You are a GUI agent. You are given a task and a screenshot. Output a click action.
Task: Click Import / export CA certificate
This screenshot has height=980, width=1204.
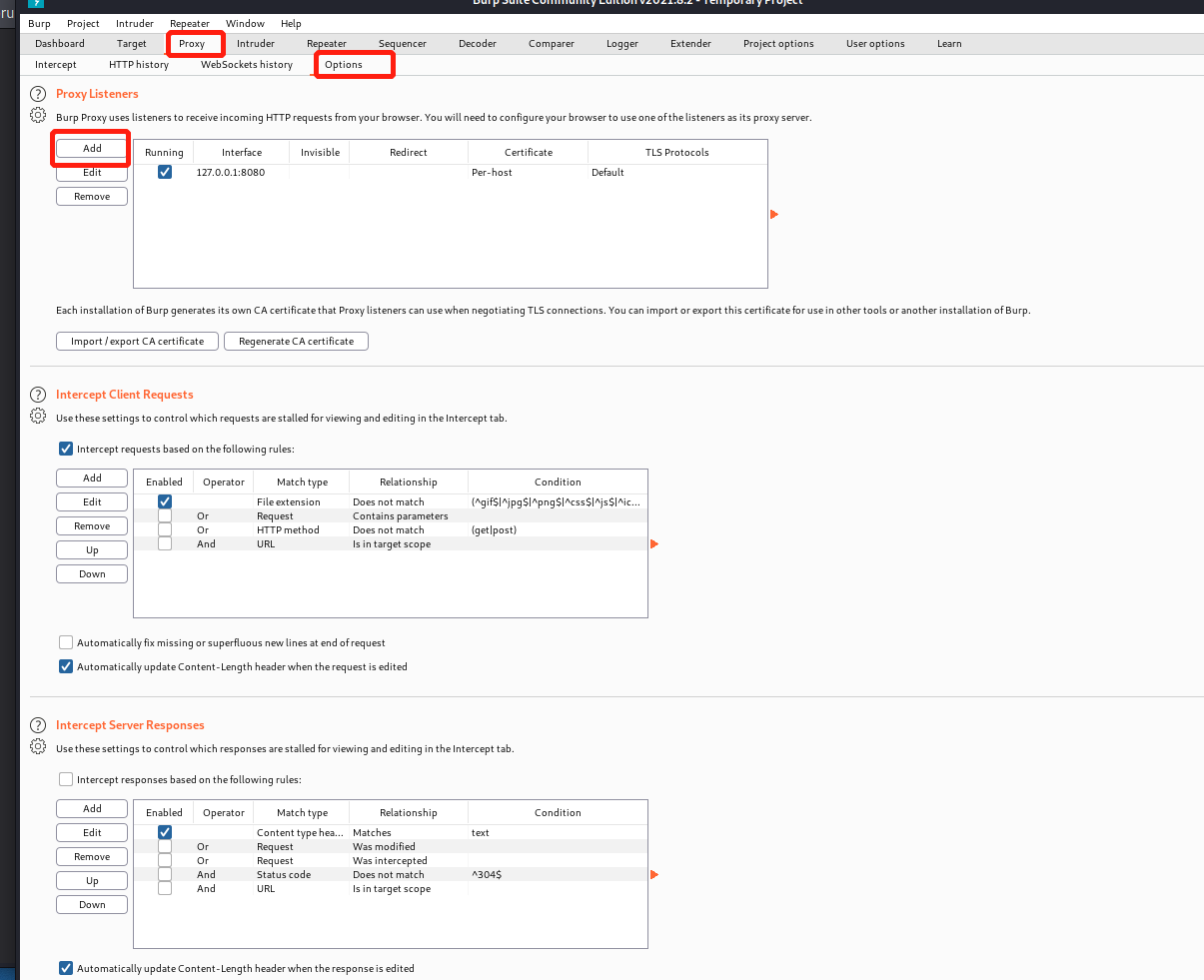pos(137,342)
